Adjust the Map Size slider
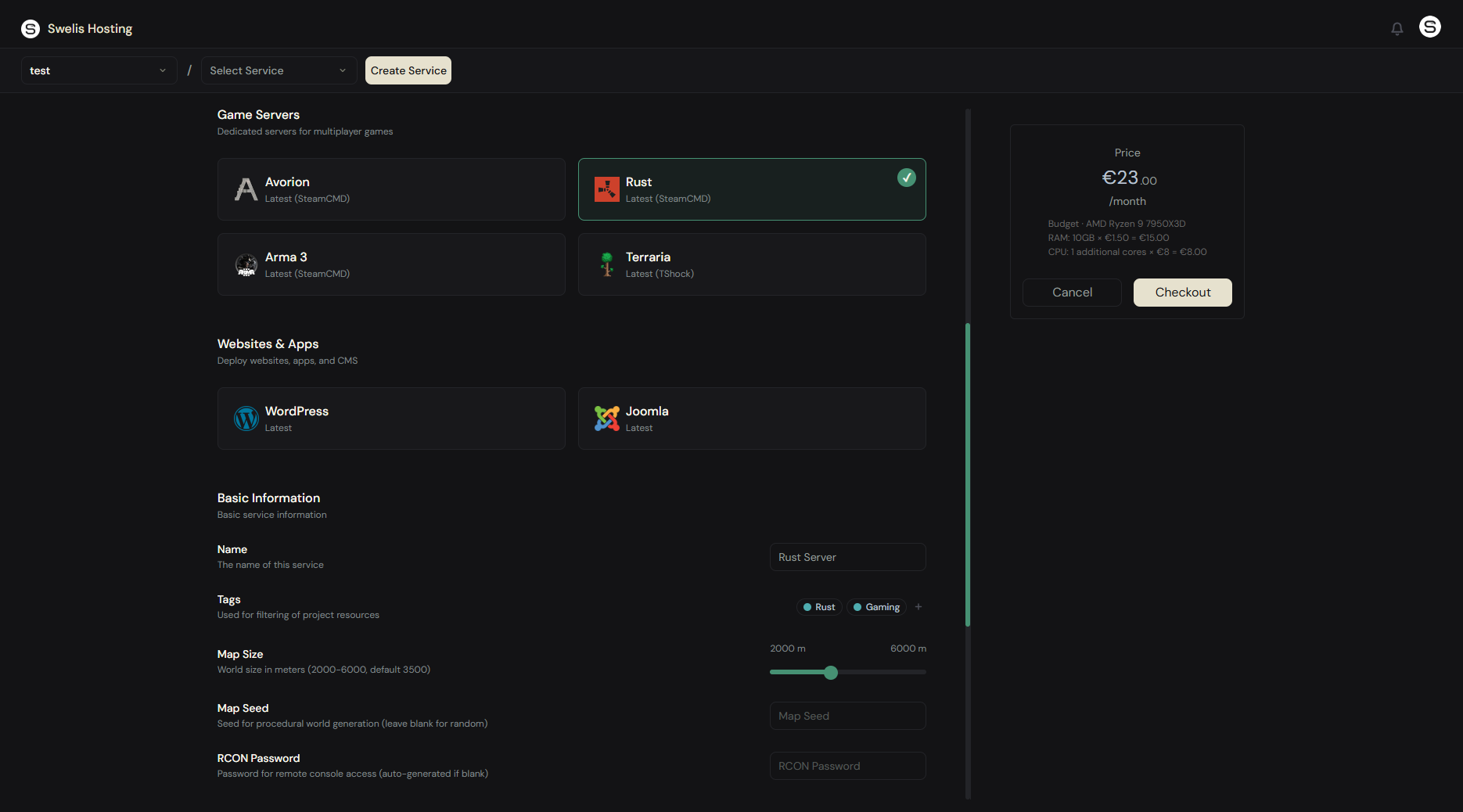The image size is (1463, 812). (x=830, y=672)
